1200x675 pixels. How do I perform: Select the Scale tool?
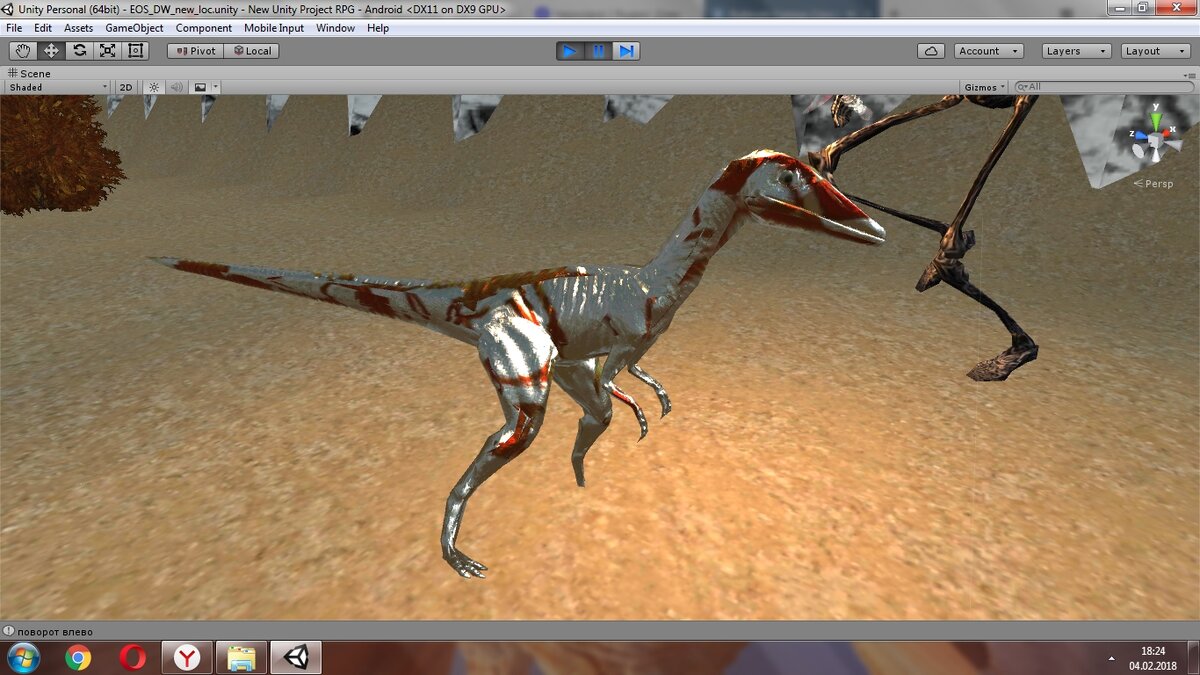[x=107, y=51]
